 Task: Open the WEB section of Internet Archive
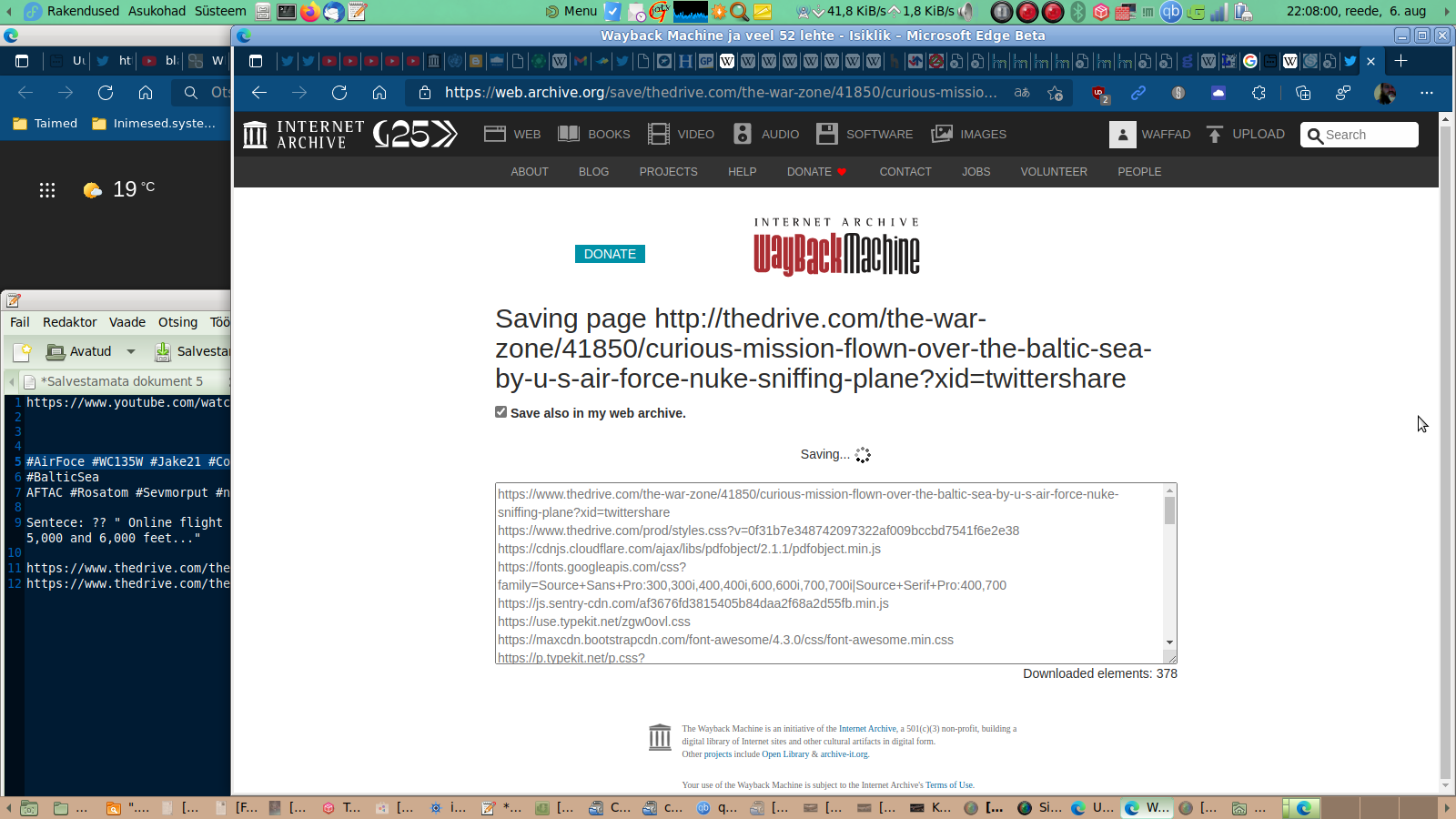click(x=512, y=134)
